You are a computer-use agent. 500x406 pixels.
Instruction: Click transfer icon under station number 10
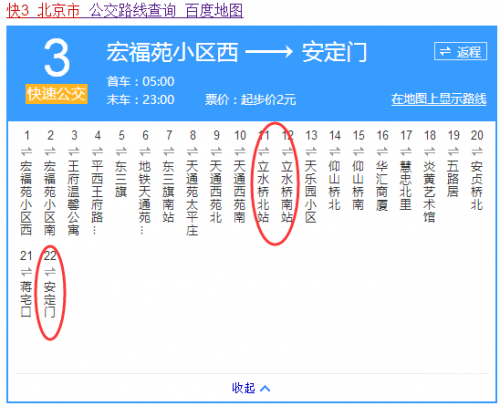(240, 152)
